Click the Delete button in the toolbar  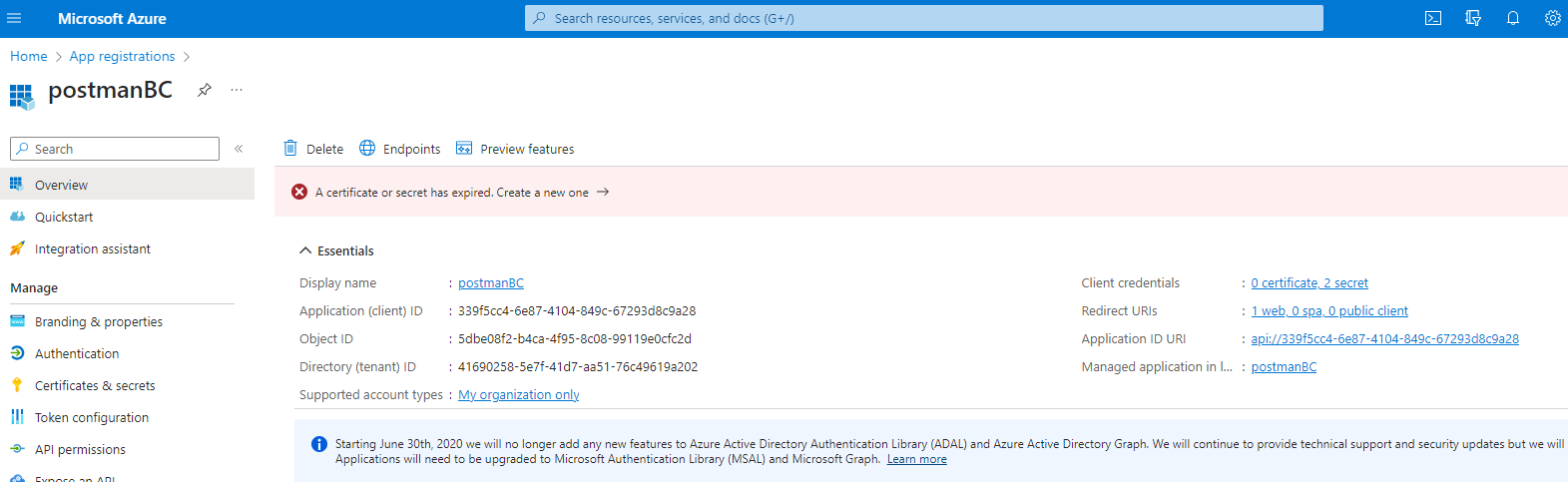click(313, 149)
